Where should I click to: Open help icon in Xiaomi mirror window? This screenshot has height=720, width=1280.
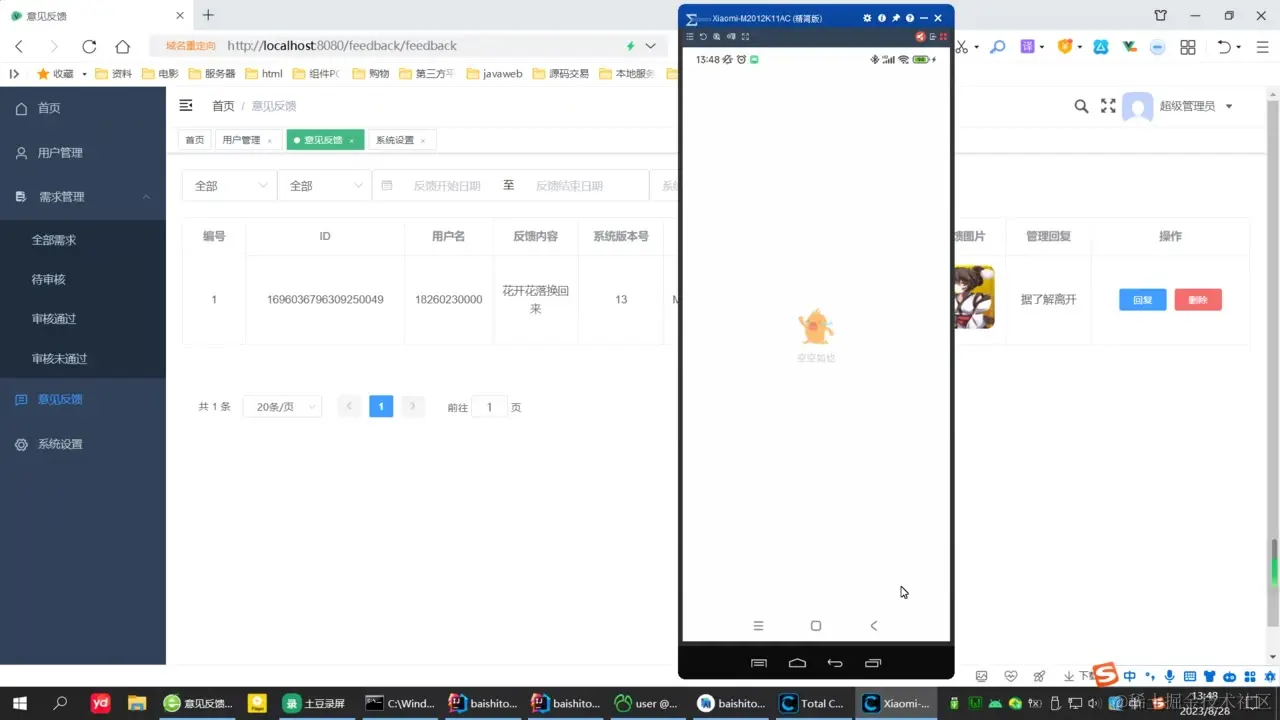(x=910, y=18)
